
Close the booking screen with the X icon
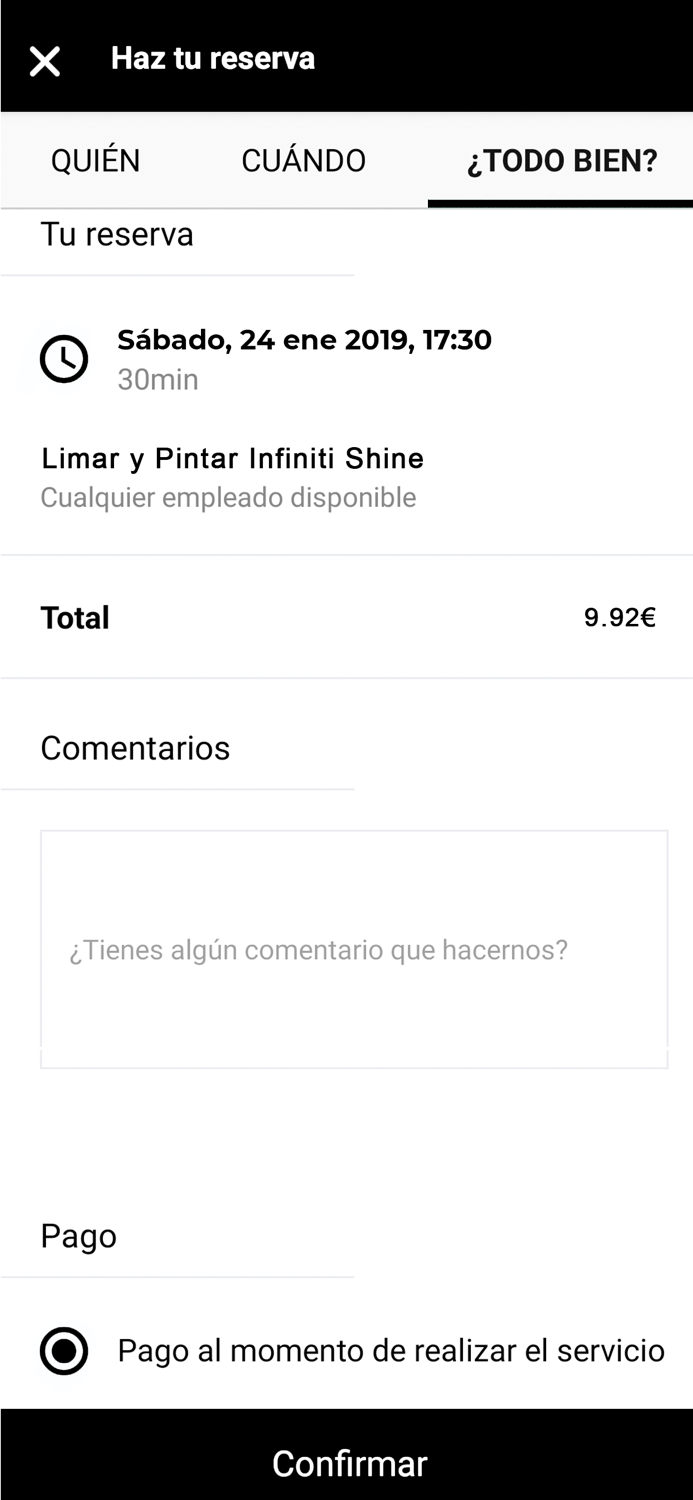(45, 60)
